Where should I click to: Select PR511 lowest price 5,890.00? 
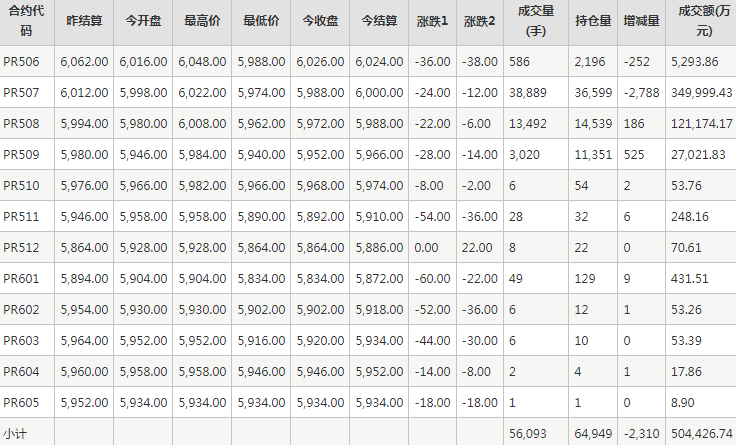tap(261, 216)
